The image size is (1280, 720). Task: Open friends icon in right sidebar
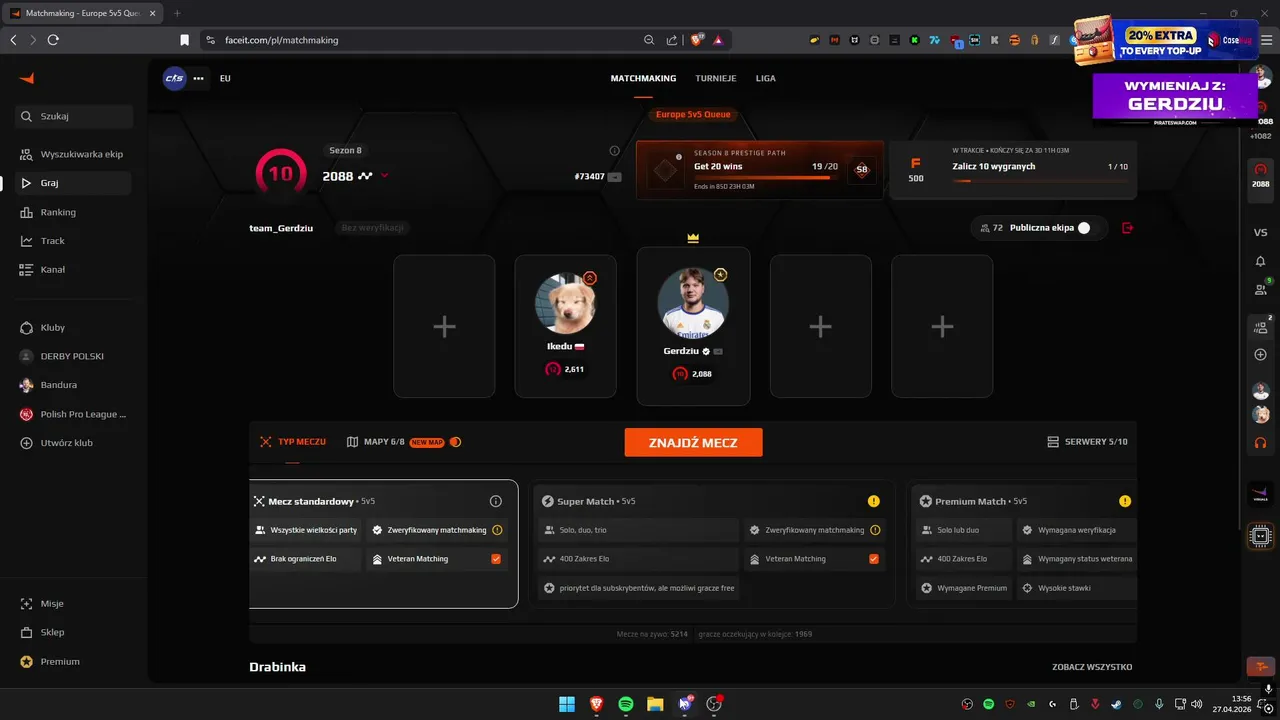click(1260, 290)
